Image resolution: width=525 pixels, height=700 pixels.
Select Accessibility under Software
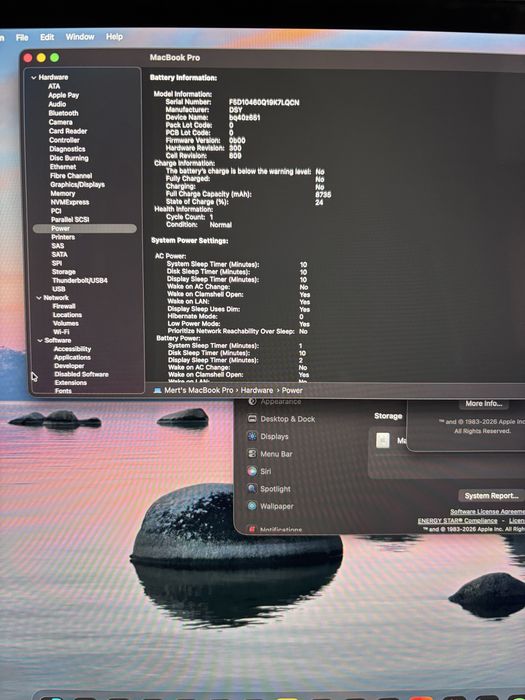pos(72,349)
